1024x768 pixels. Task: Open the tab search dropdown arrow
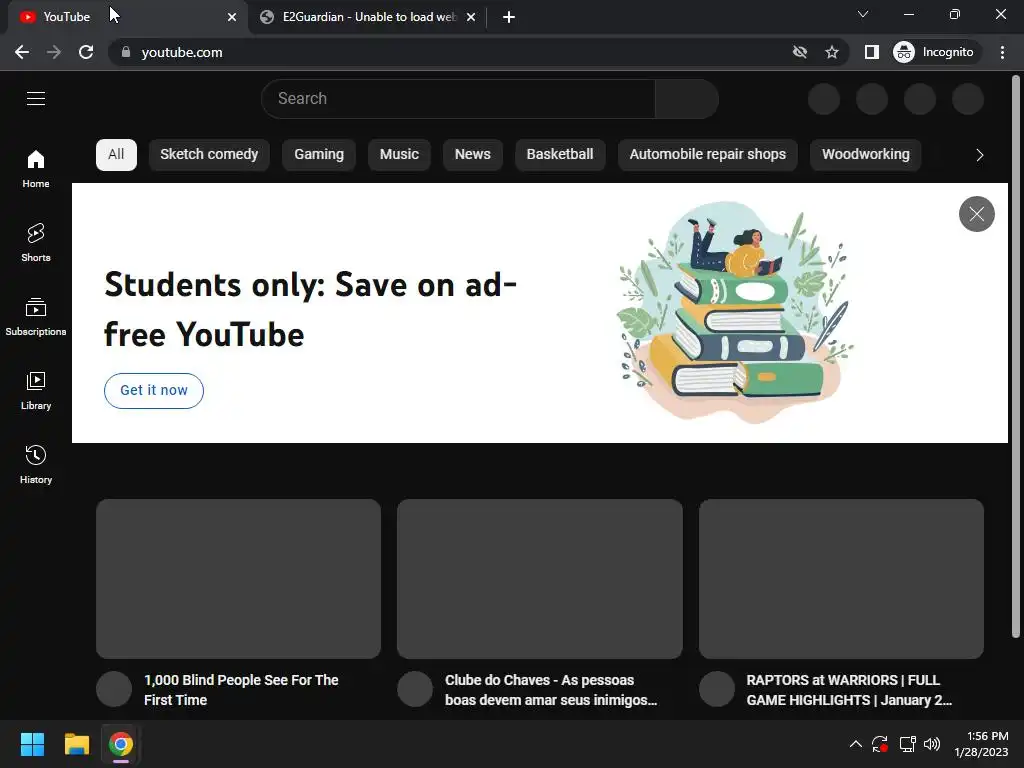tap(863, 14)
